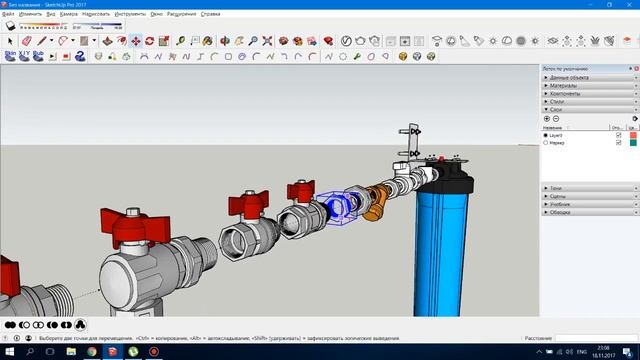Activate the Orbit camera tool
The width and height of the screenshot is (640, 360).
pyautogui.click(x=225, y=41)
